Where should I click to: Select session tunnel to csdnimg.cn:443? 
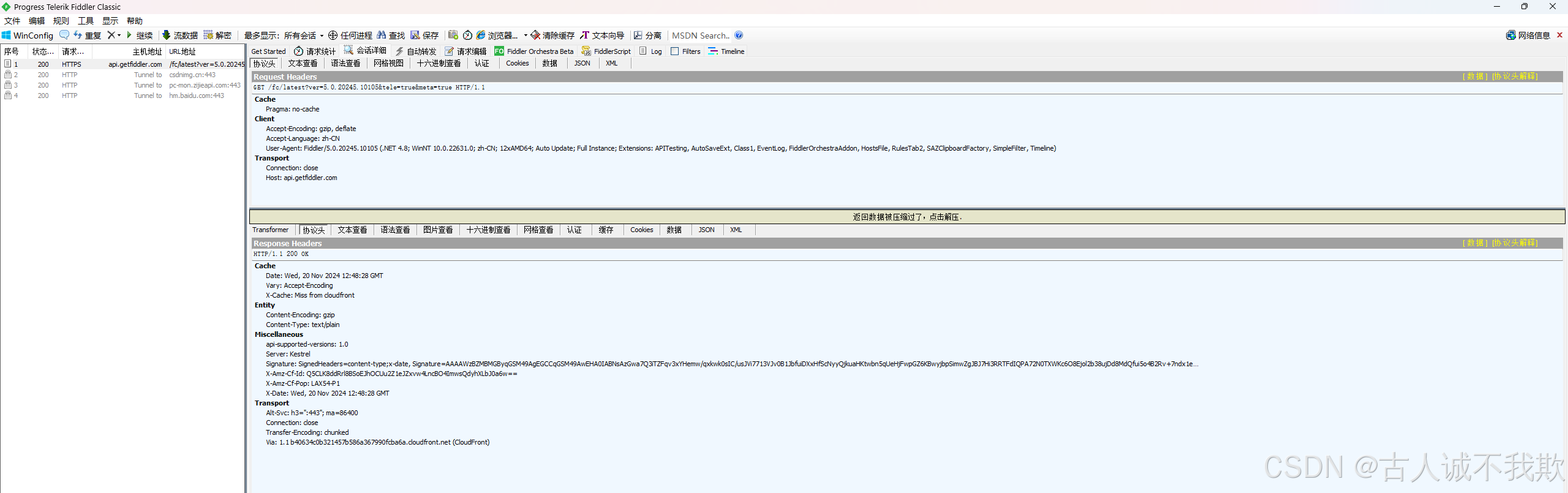pyautogui.click(x=123, y=75)
